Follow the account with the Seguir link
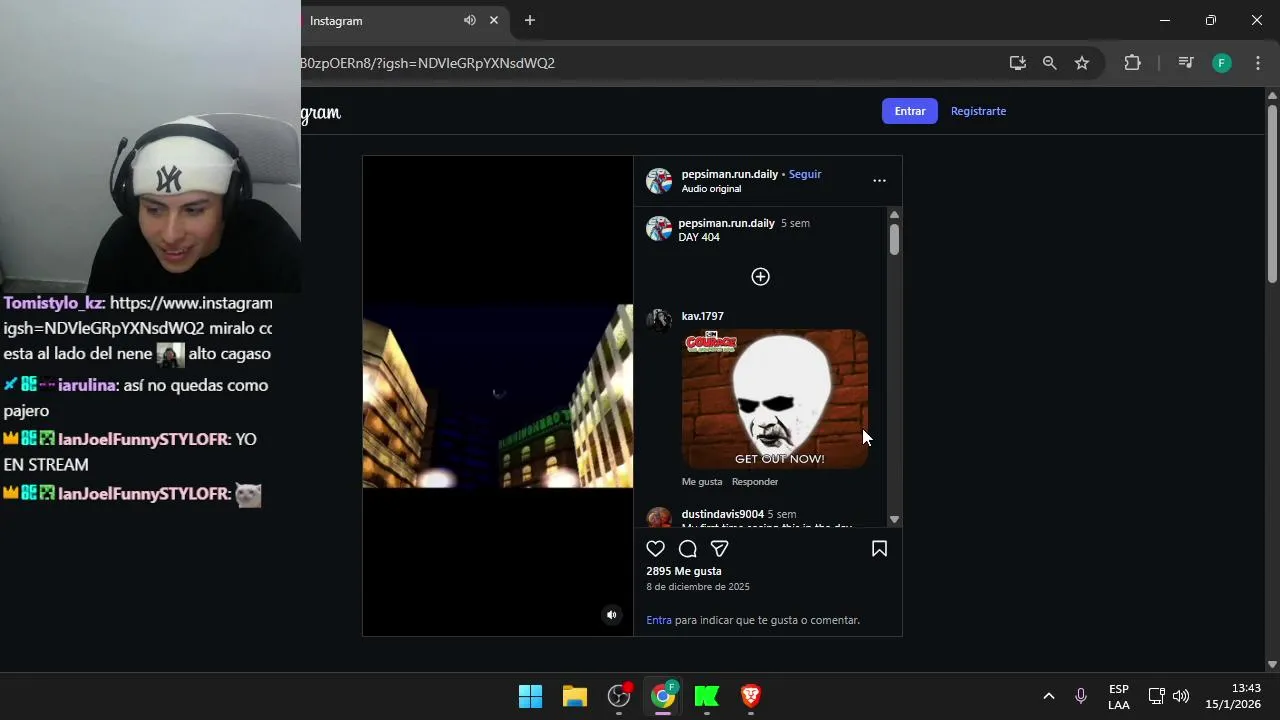Viewport: 1280px width, 720px height. (805, 174)
